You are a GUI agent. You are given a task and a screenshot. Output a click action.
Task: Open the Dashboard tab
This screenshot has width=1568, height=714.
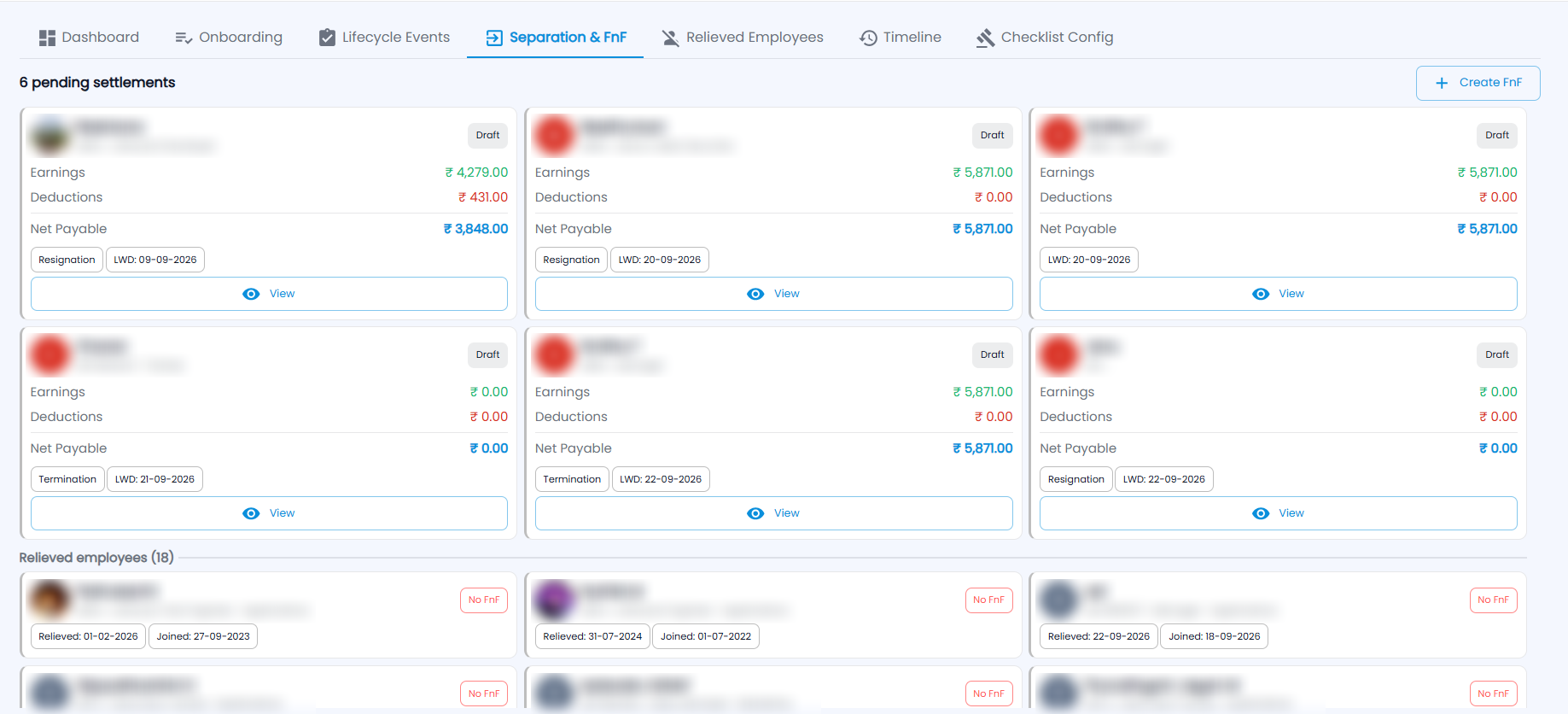point(89,38)
